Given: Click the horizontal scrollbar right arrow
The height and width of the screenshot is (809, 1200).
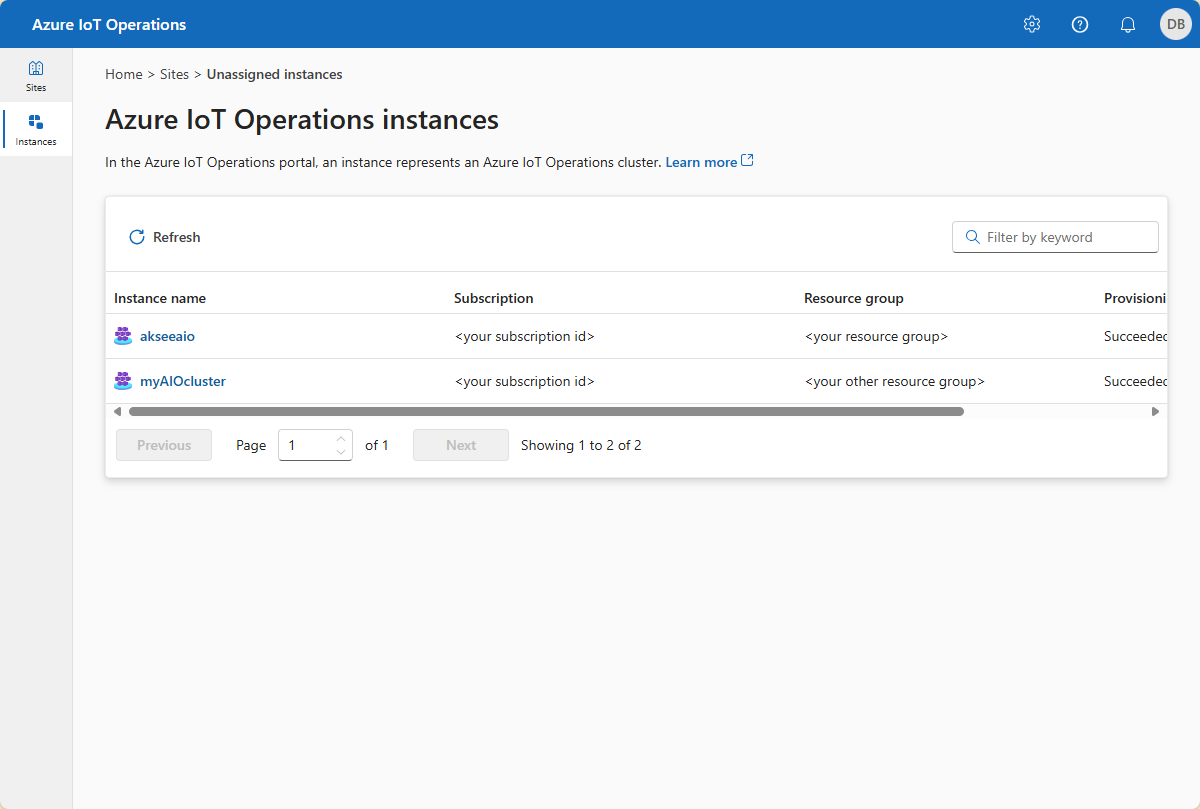Looking at the screenshot, I should [x=1155, y=411].
